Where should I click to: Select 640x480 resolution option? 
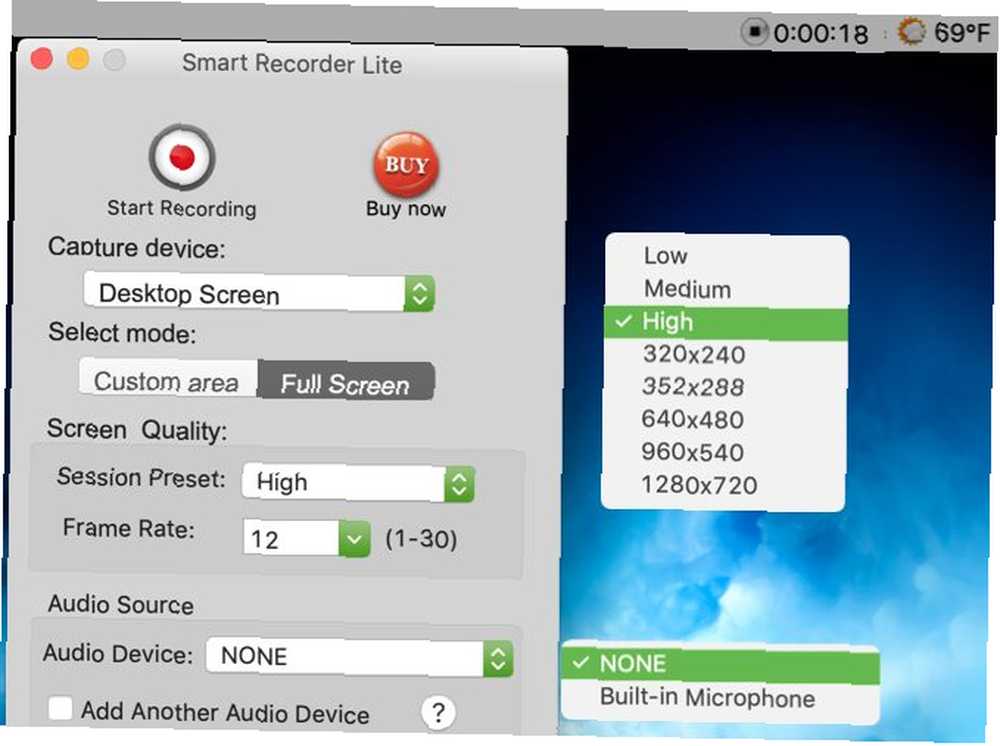(x=724, y=420)
